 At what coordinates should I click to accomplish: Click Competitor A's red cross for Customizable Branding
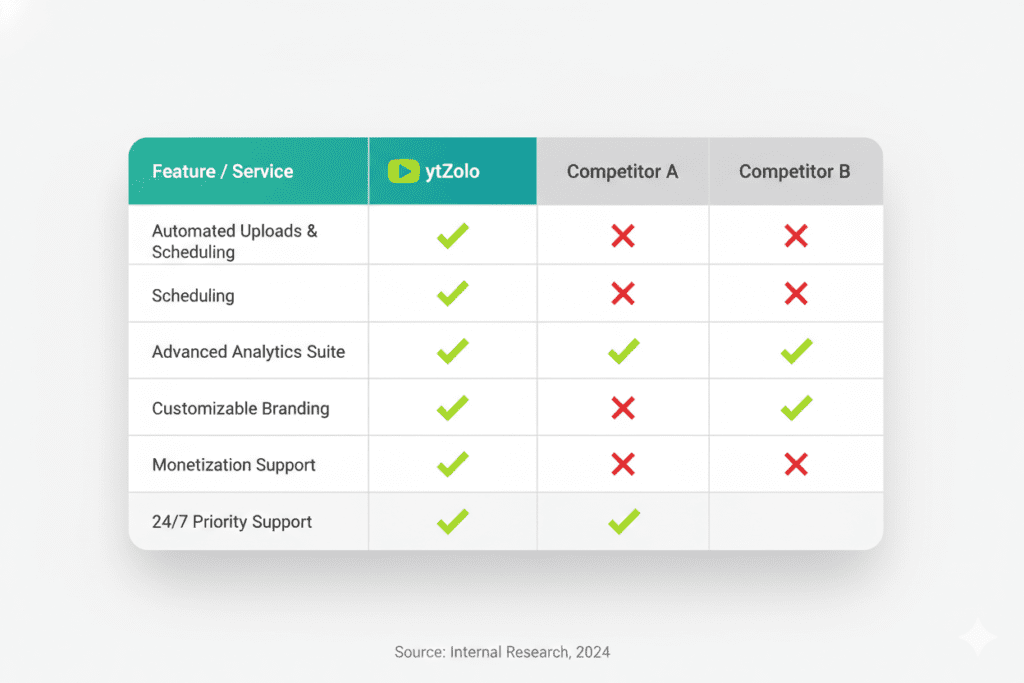pyautogui.click(x=623, y=407)
